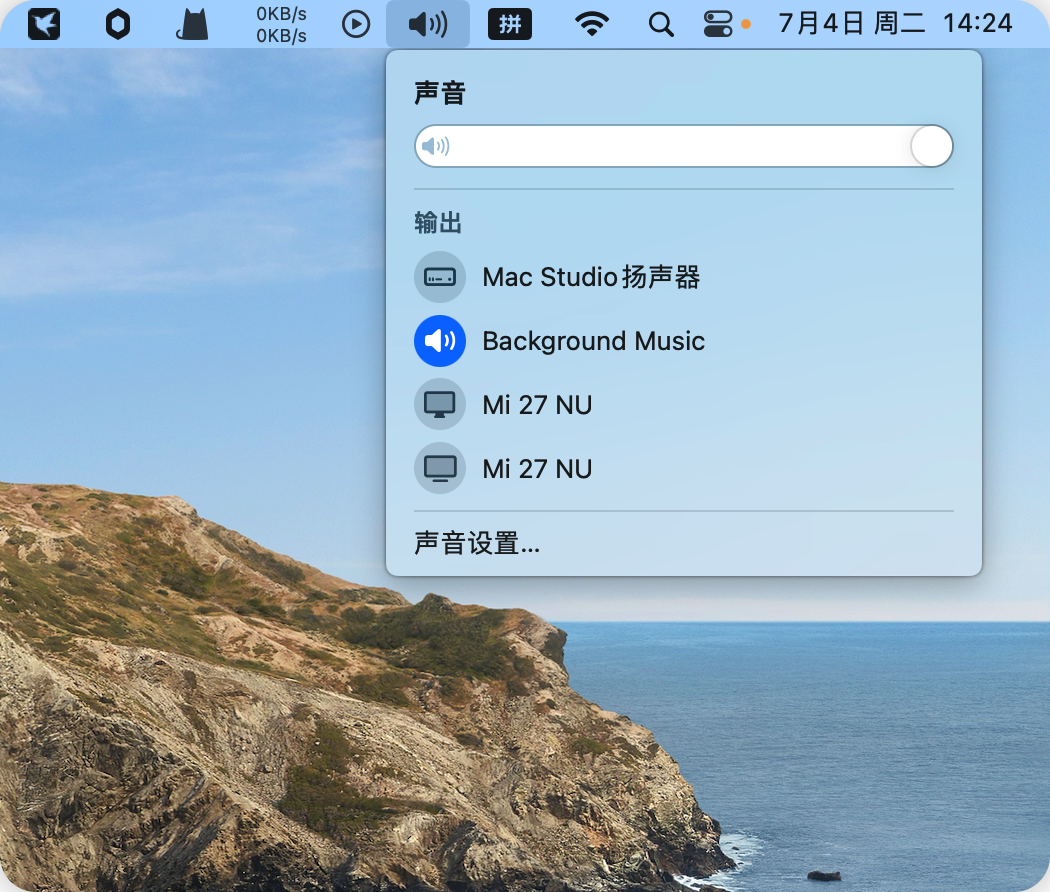Open 声音设置... from the sound menu
The height and width of the screenshot is (892, 1050).
477,544
